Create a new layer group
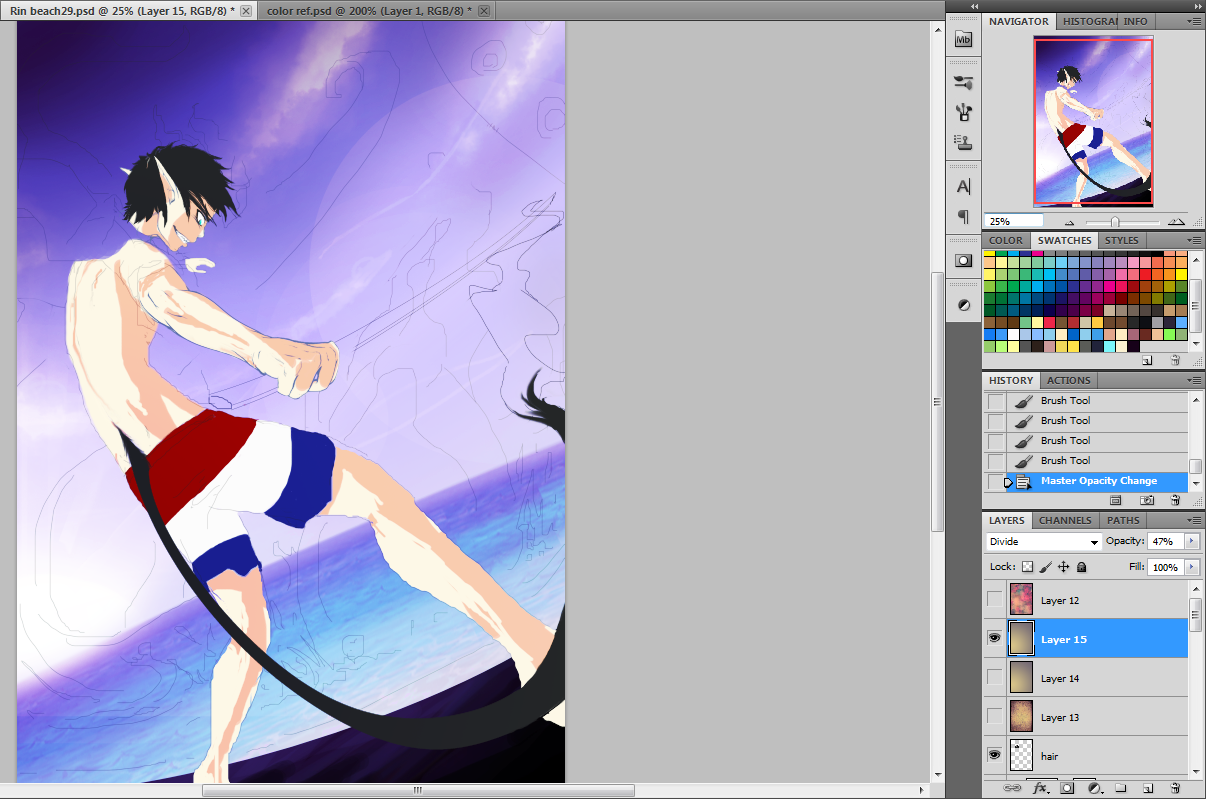Viewport: 1206px width, 799px height. click(x=1121, y=788)
